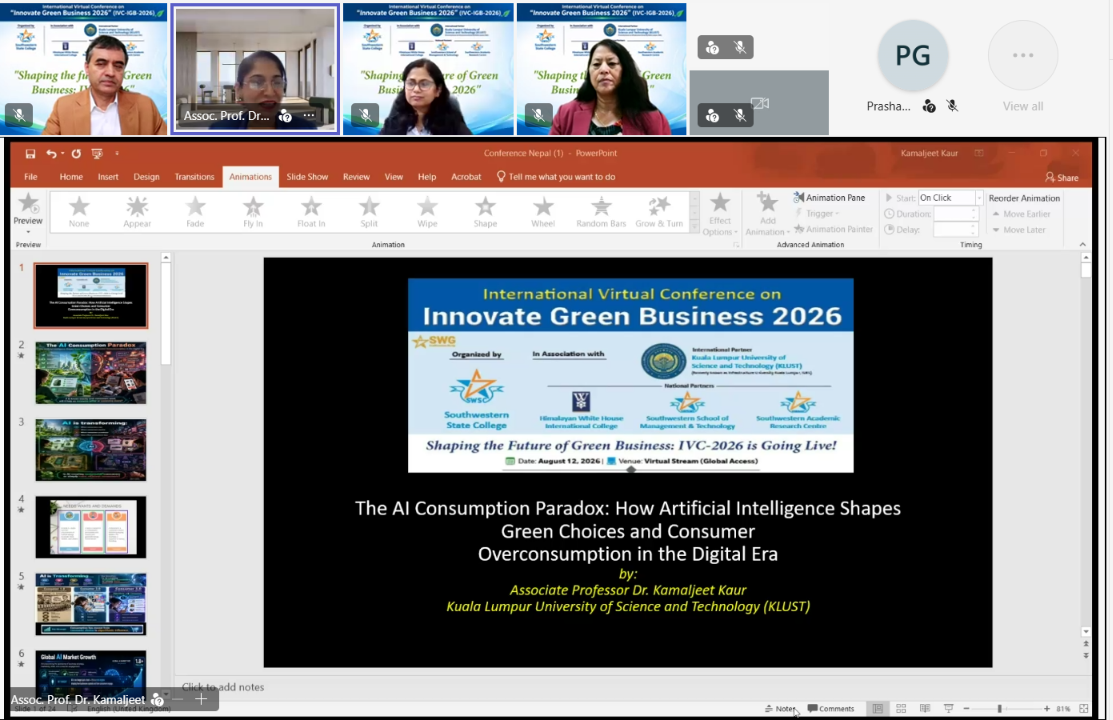Screen dimensions: 1113x720
Task: Save the presentation using the floppy-disk icon
Action: tap(30, 153)
